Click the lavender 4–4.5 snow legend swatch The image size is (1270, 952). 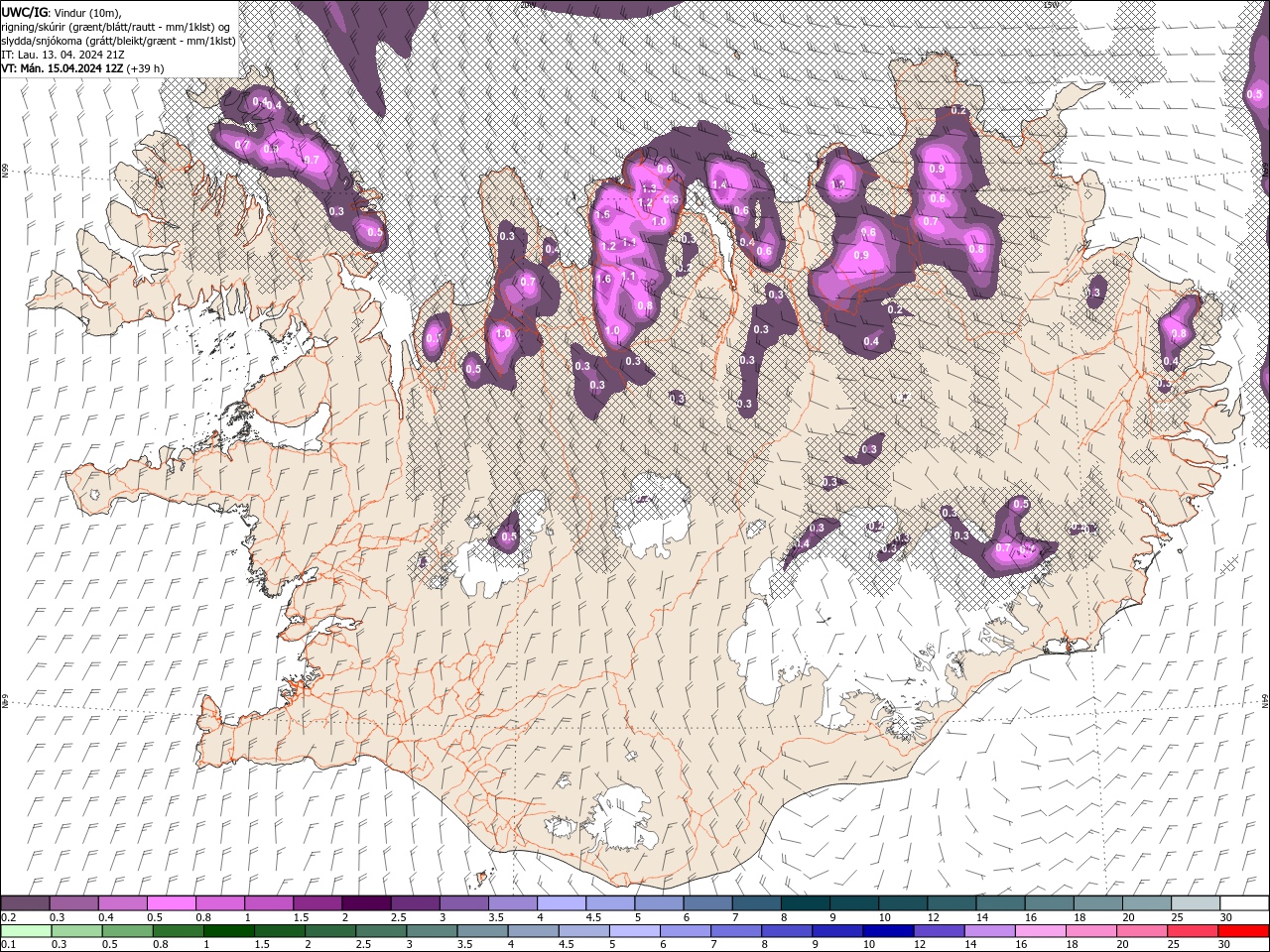[x=561, y=903]
